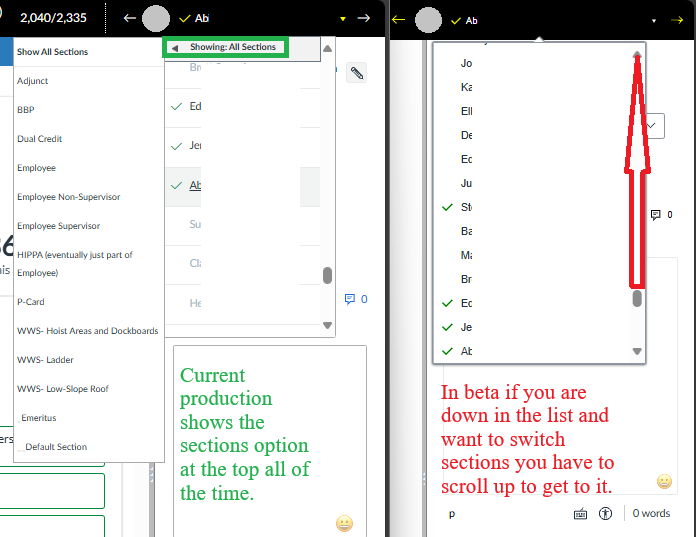
Task: Open keyboard shortcuts icon in editor footer
Action: coord(580,514)
